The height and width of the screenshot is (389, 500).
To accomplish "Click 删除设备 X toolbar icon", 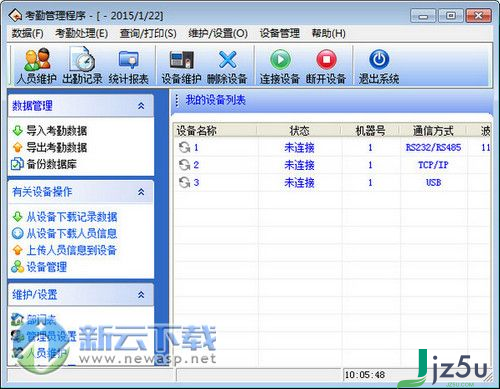I will [227, 60].
